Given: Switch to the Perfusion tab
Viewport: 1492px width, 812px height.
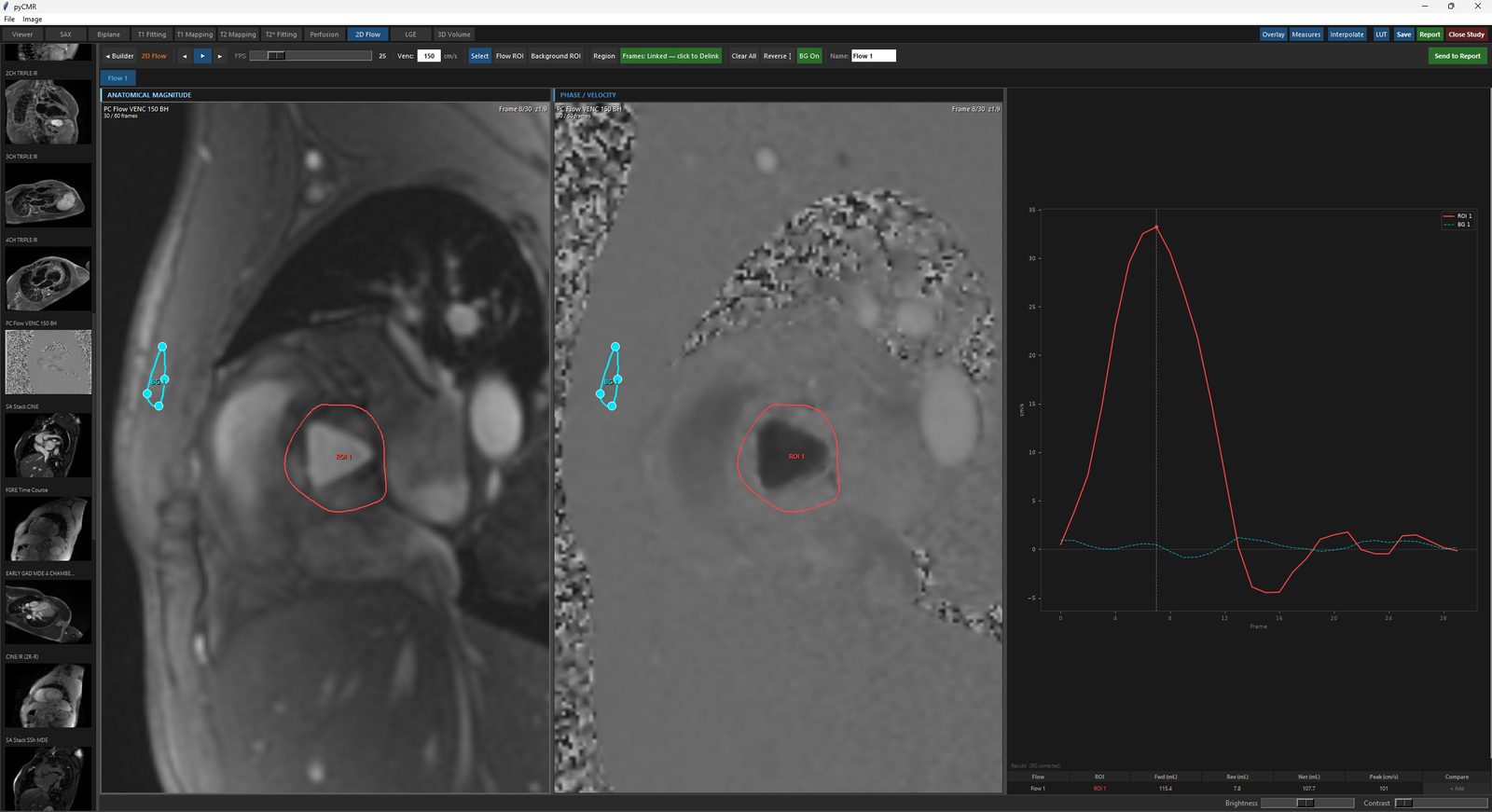Looking at the screenshot, I should click(x=325, y=34).
